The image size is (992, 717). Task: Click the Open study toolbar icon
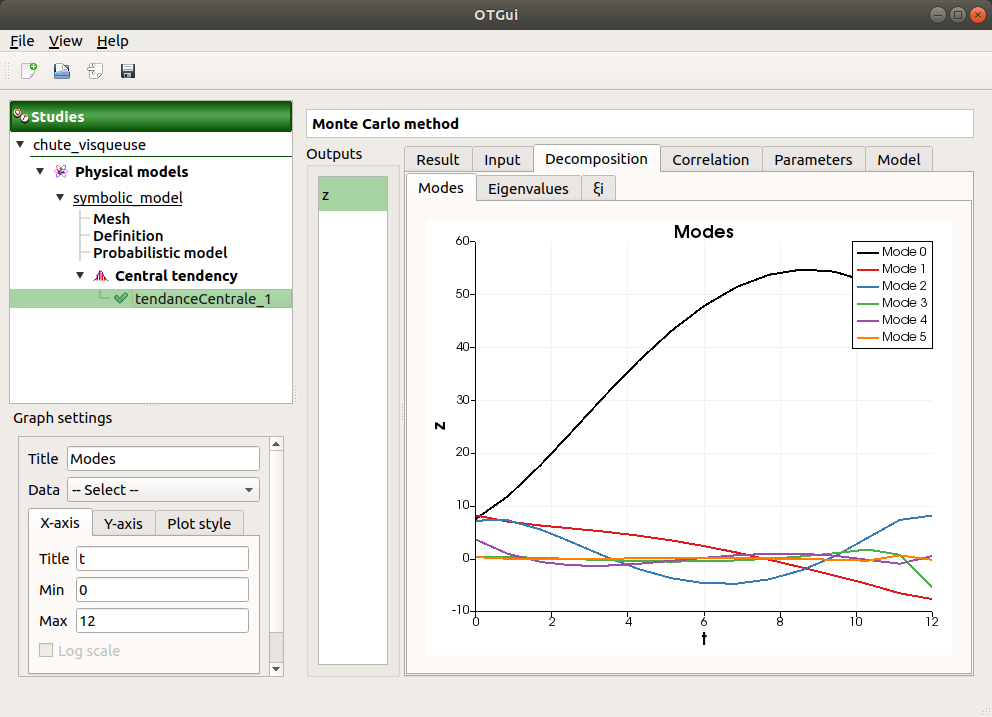click(62, 71)
